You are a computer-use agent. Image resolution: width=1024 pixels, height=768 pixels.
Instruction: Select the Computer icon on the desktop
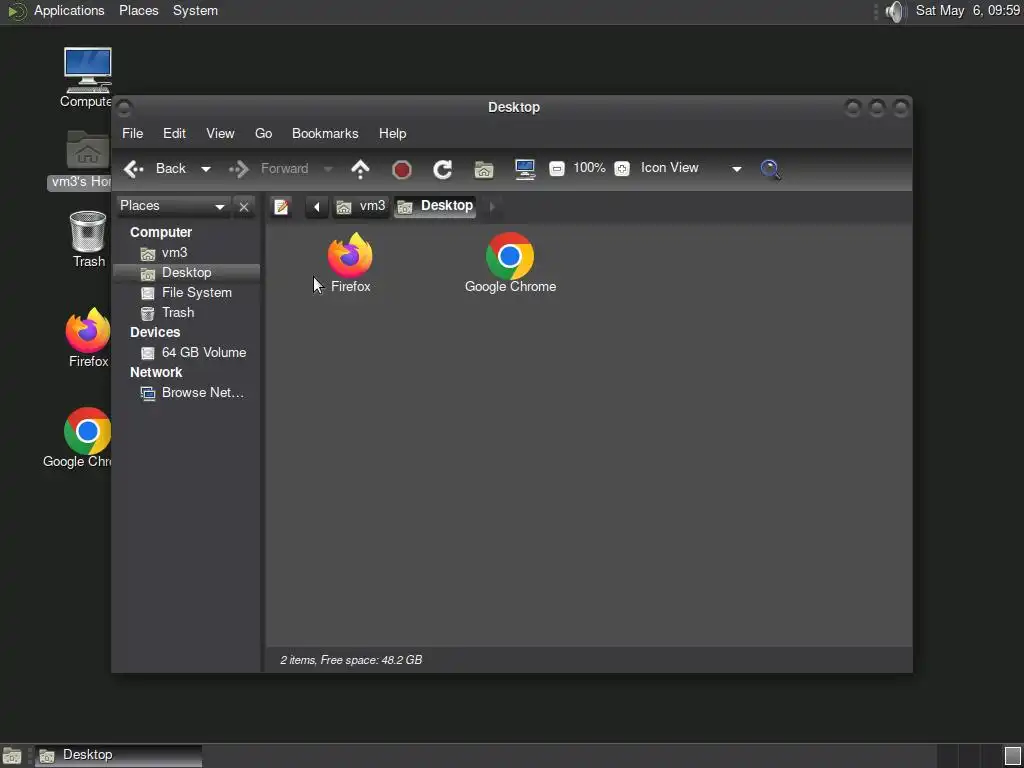point(87,77)
